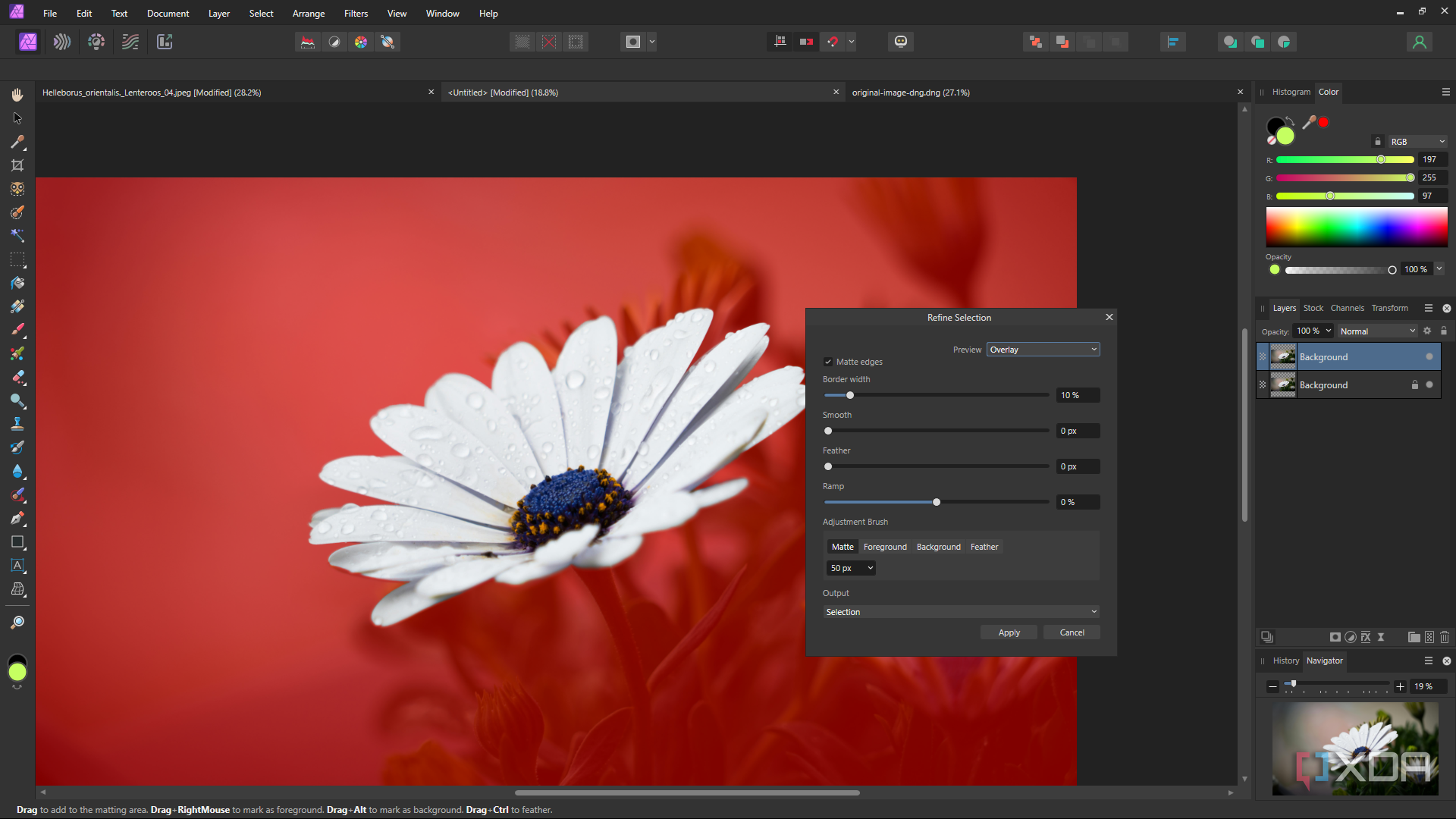Open the Filters menu
The image size is (1456, 819).
click(x=356, y=14)
